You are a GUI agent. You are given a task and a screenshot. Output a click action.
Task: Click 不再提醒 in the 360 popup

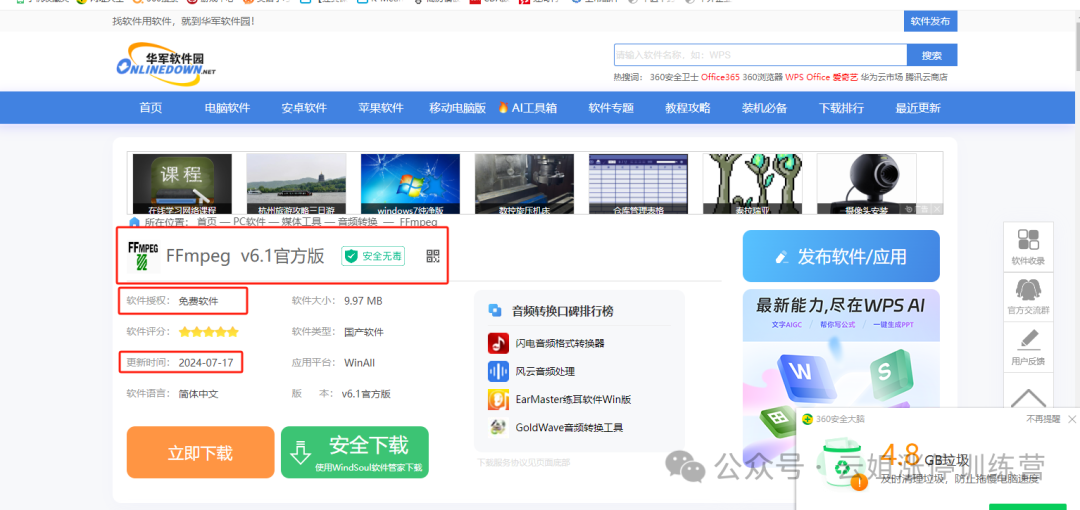tap(1043, 419)
